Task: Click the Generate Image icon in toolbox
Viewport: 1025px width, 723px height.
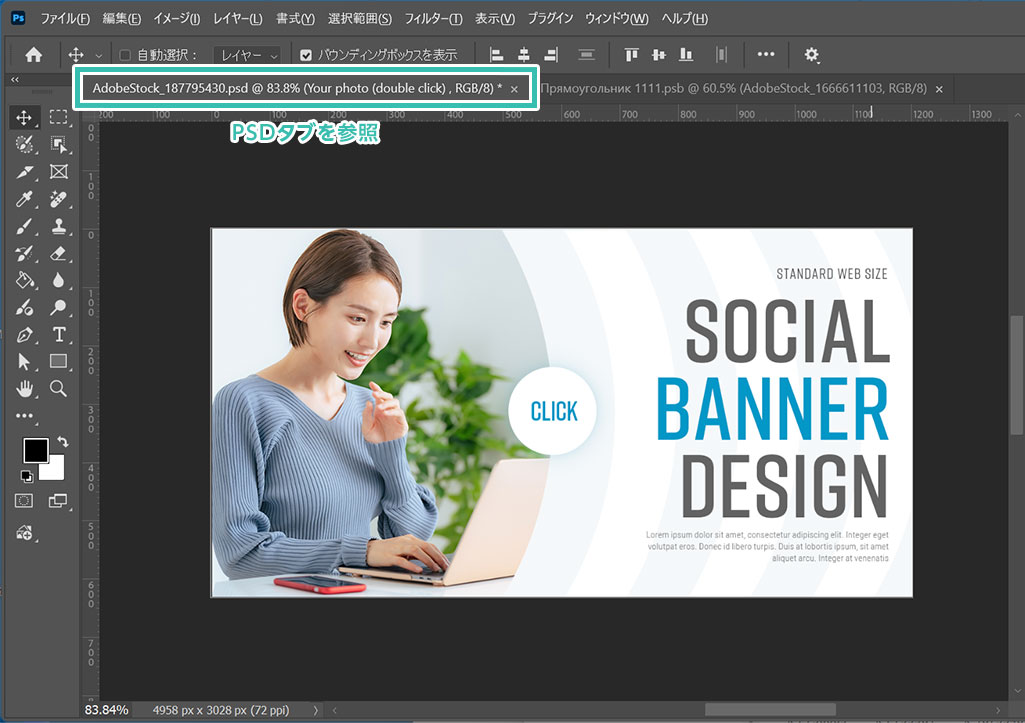Action: [x=24, y=533]
